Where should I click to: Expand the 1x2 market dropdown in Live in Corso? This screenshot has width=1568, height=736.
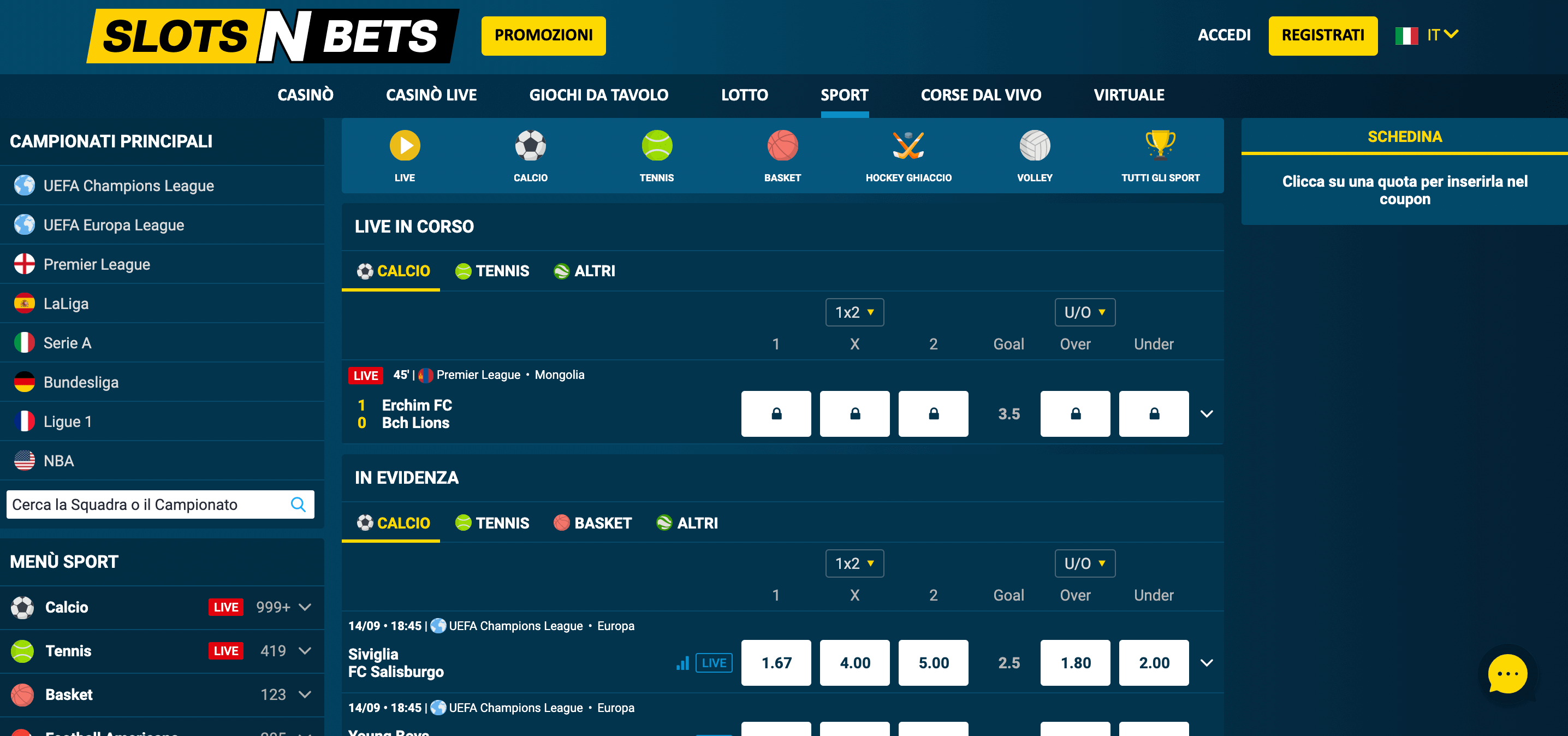click(x=854, y=312)
